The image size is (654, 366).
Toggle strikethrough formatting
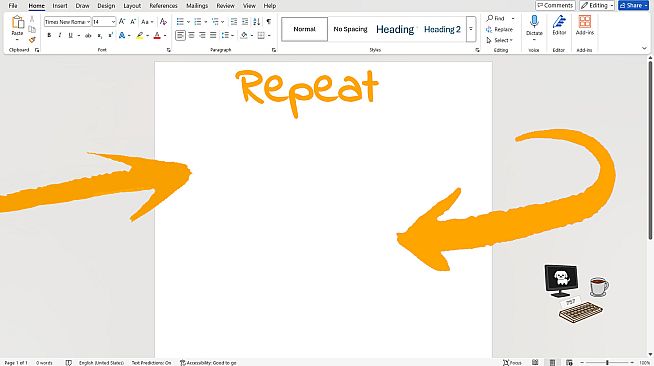pos(88,35)
